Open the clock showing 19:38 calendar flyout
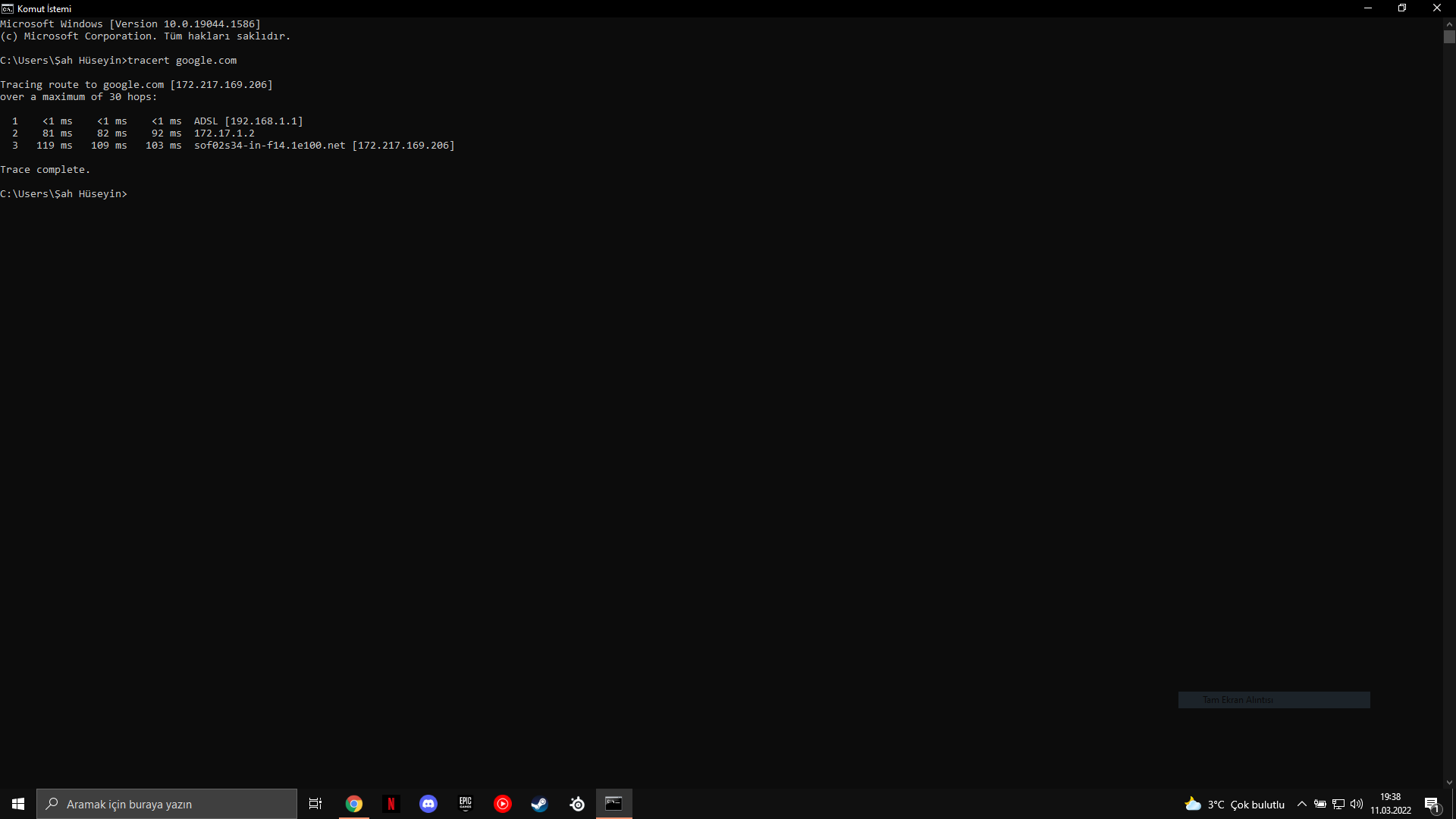 click(1390, 804)
